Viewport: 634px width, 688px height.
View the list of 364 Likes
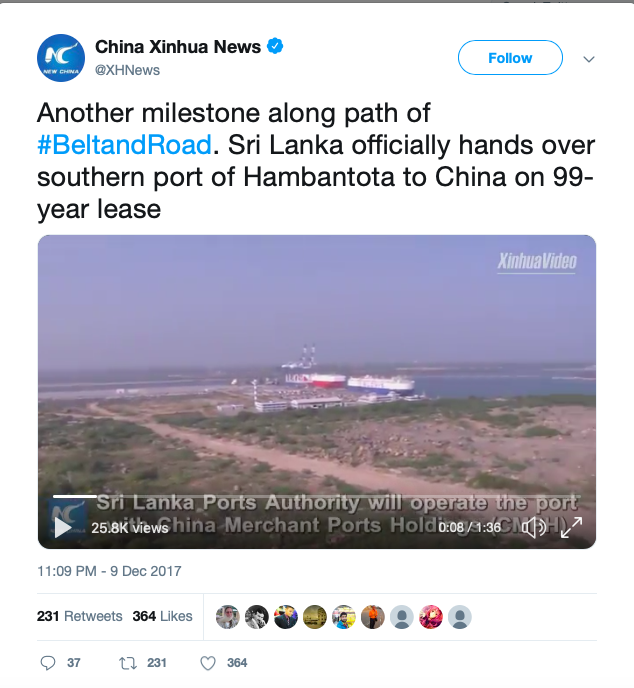coord(162,616)
